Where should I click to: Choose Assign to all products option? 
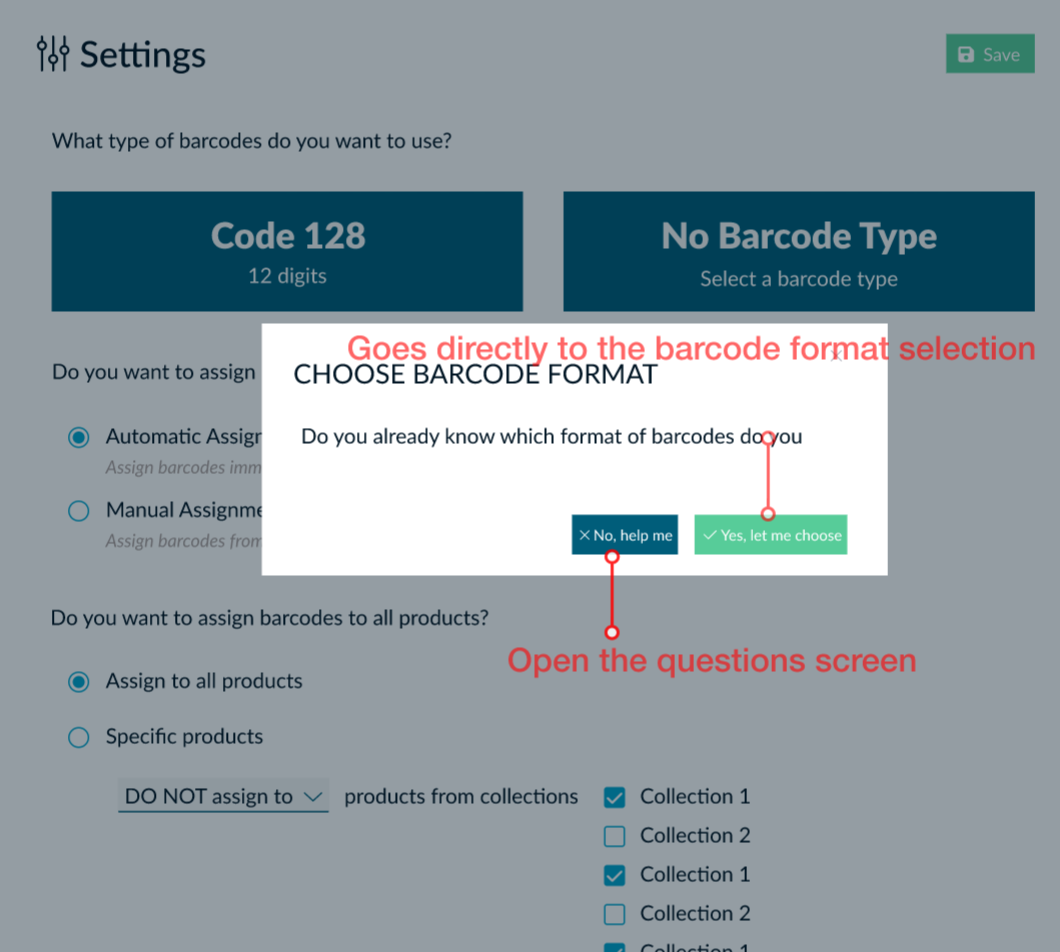pyautogui.click(x=79, y=682)
